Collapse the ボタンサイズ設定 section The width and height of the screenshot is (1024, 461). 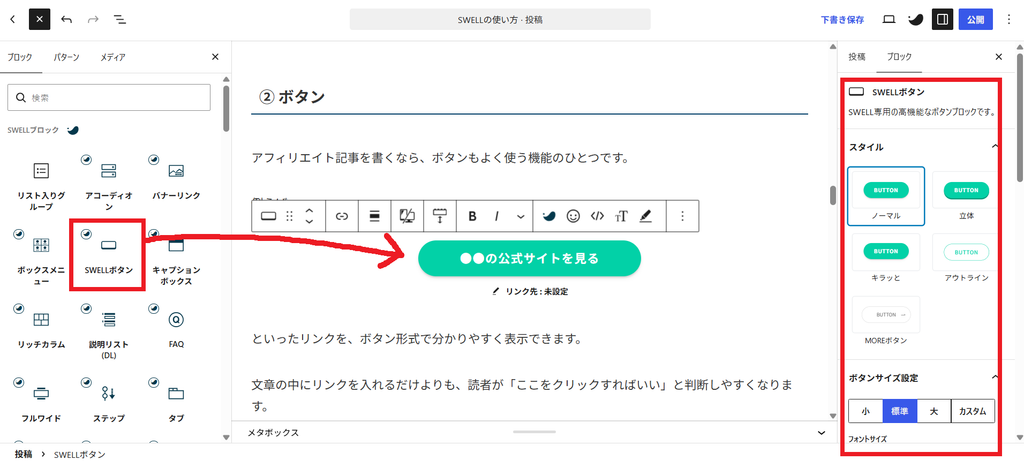coord(994,377)
